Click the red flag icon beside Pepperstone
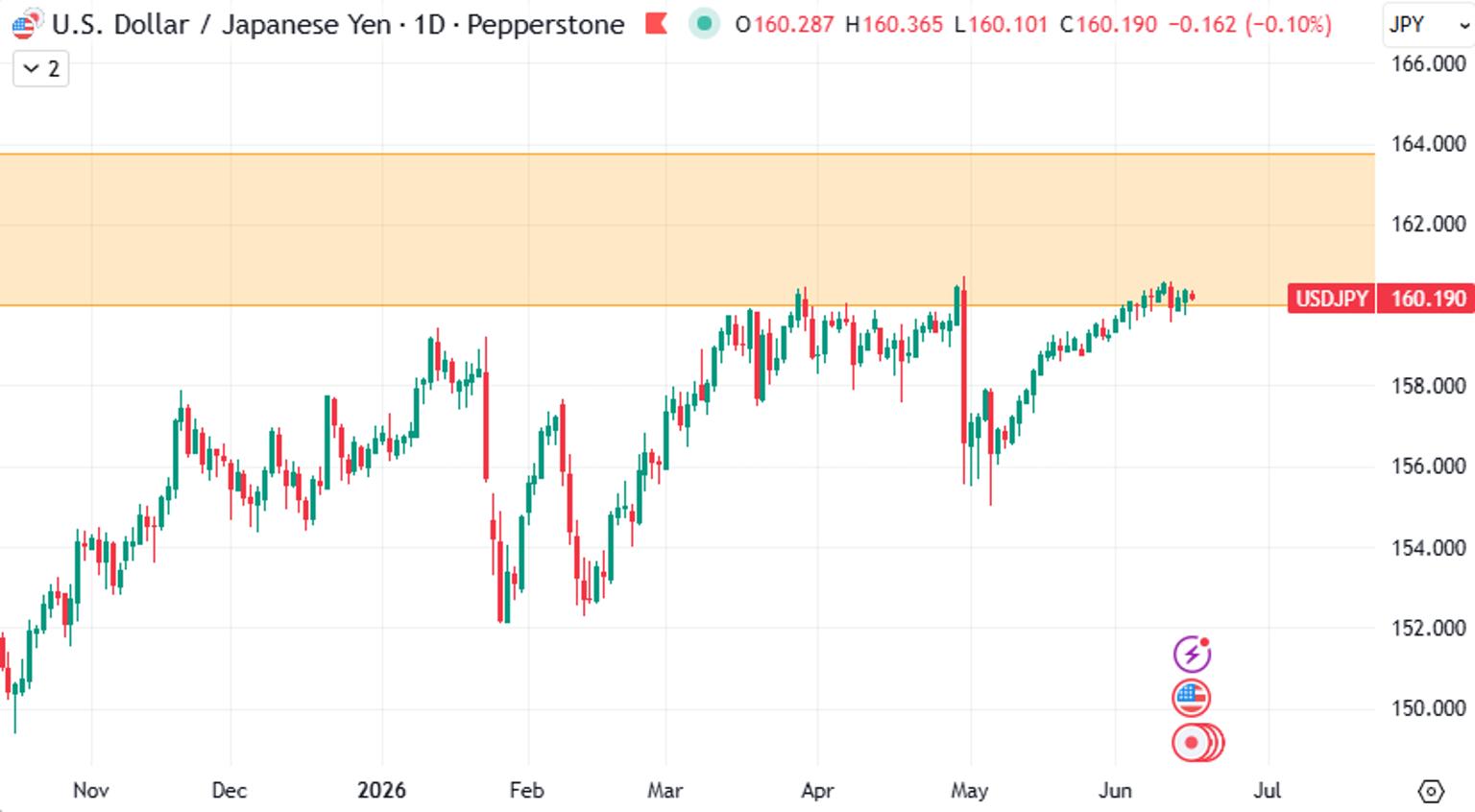This screenshot has width=1475, height=812. tap(657, 23)
